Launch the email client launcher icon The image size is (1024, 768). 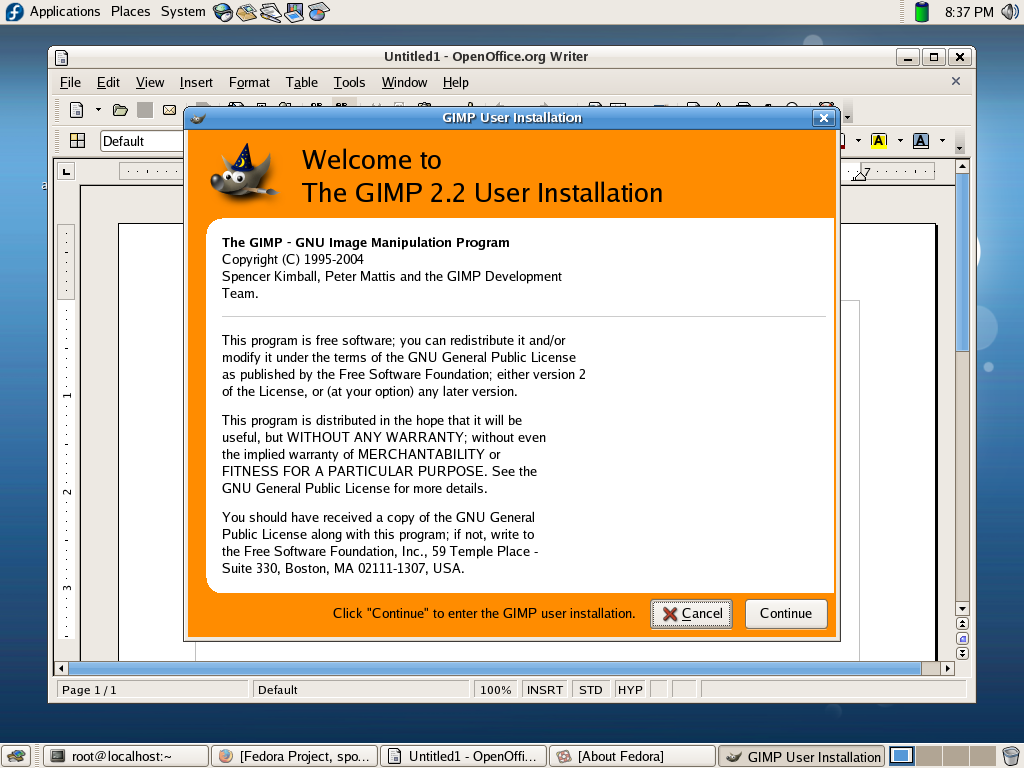(246, 12)
